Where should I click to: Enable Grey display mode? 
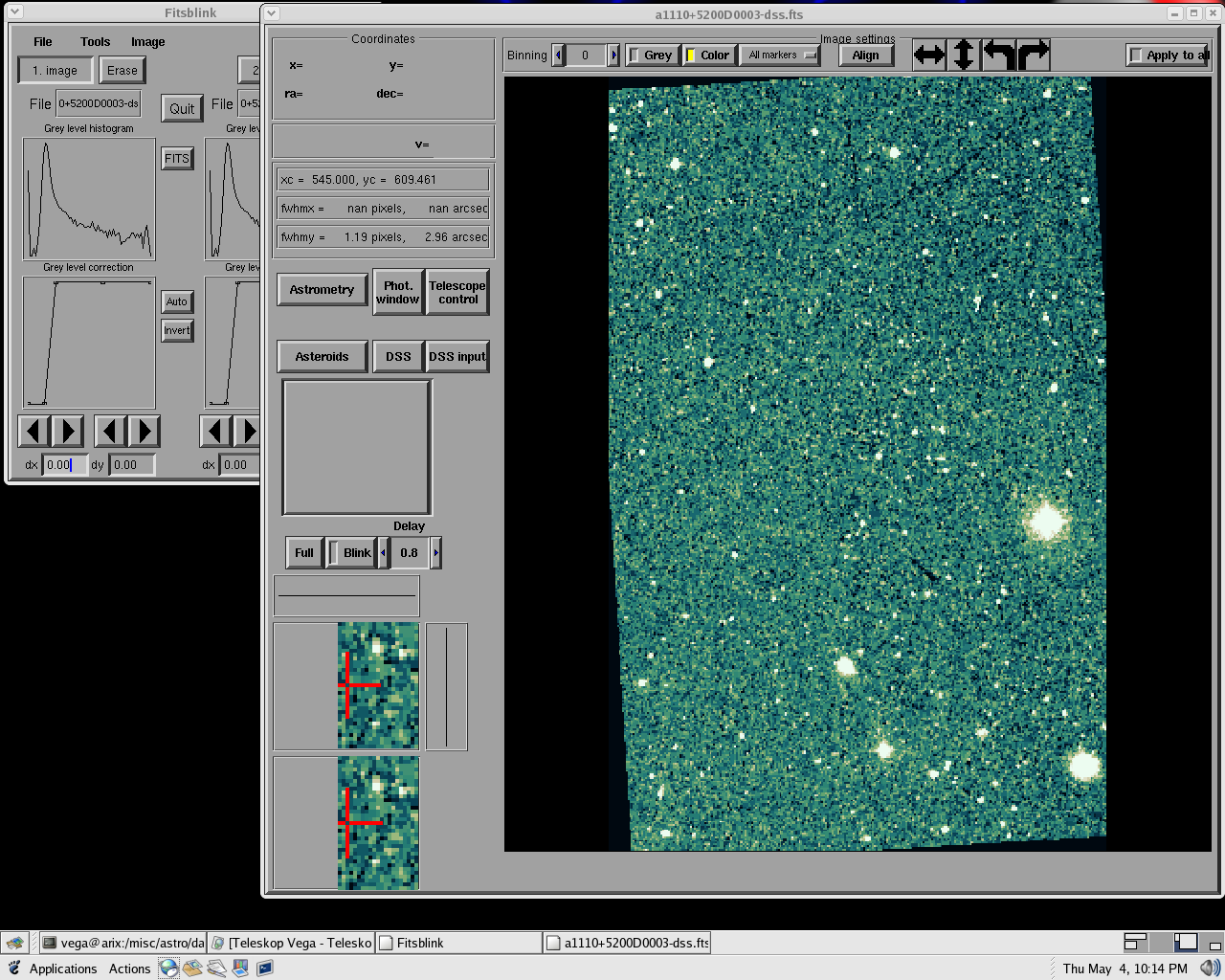(652, 56)
